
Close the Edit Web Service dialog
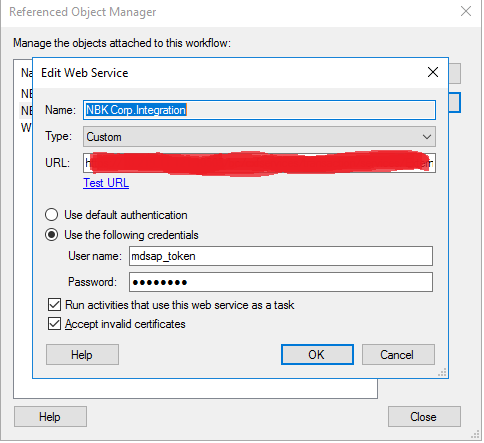pos(433,72)
